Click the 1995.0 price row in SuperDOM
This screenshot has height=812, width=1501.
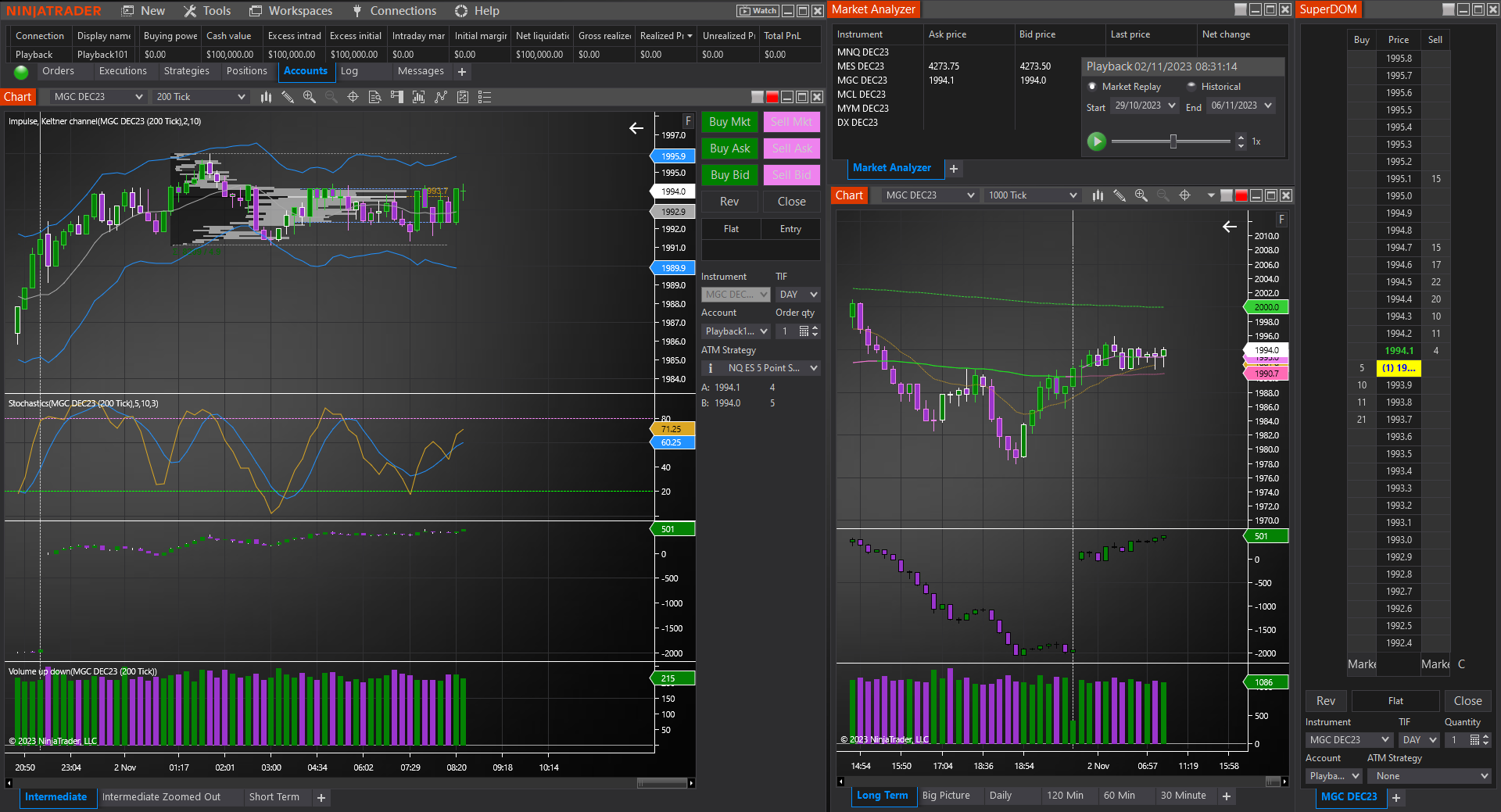[1399, 196]
